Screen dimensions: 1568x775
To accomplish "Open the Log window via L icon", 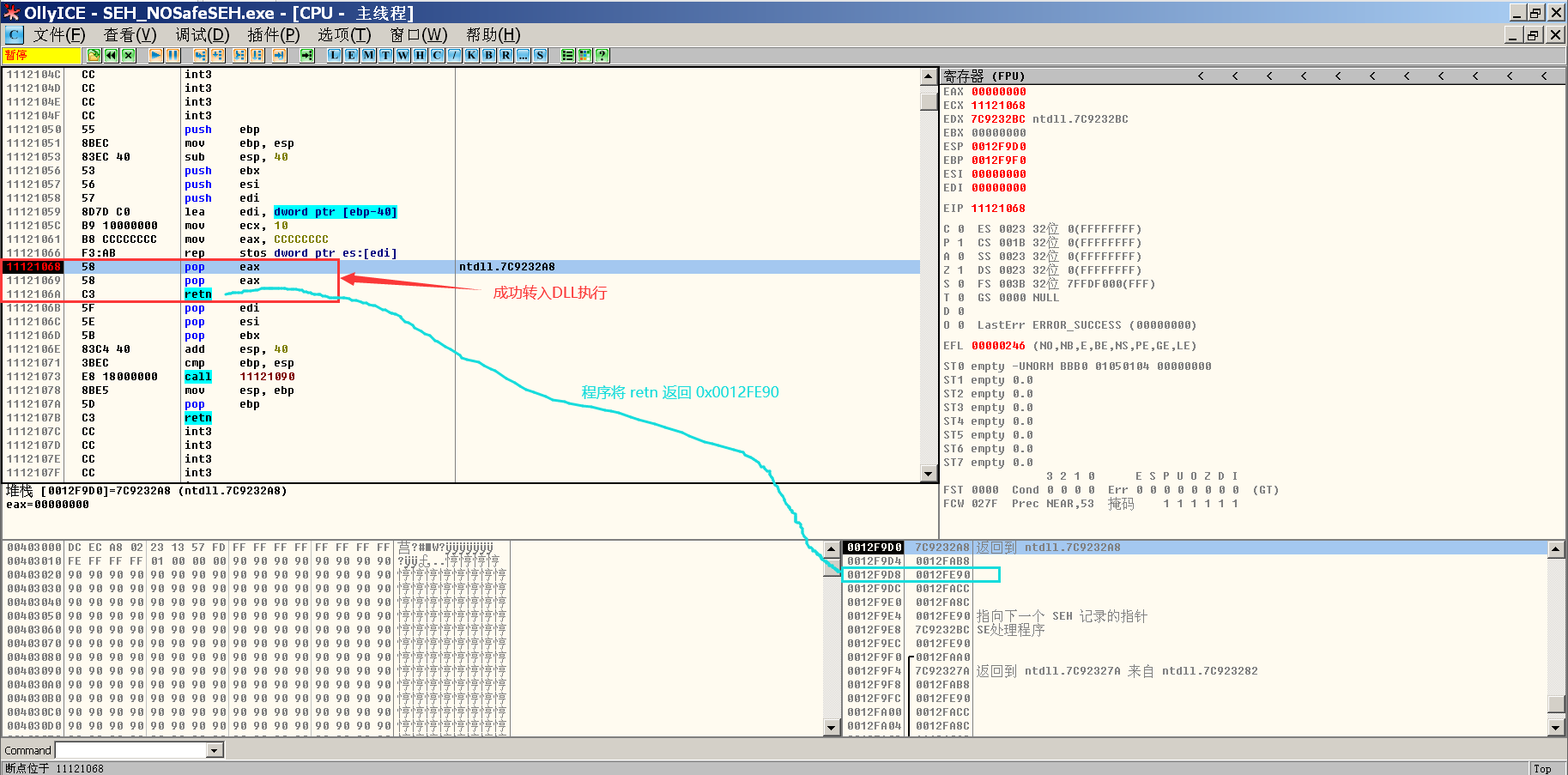I will (x=334, y=55).
